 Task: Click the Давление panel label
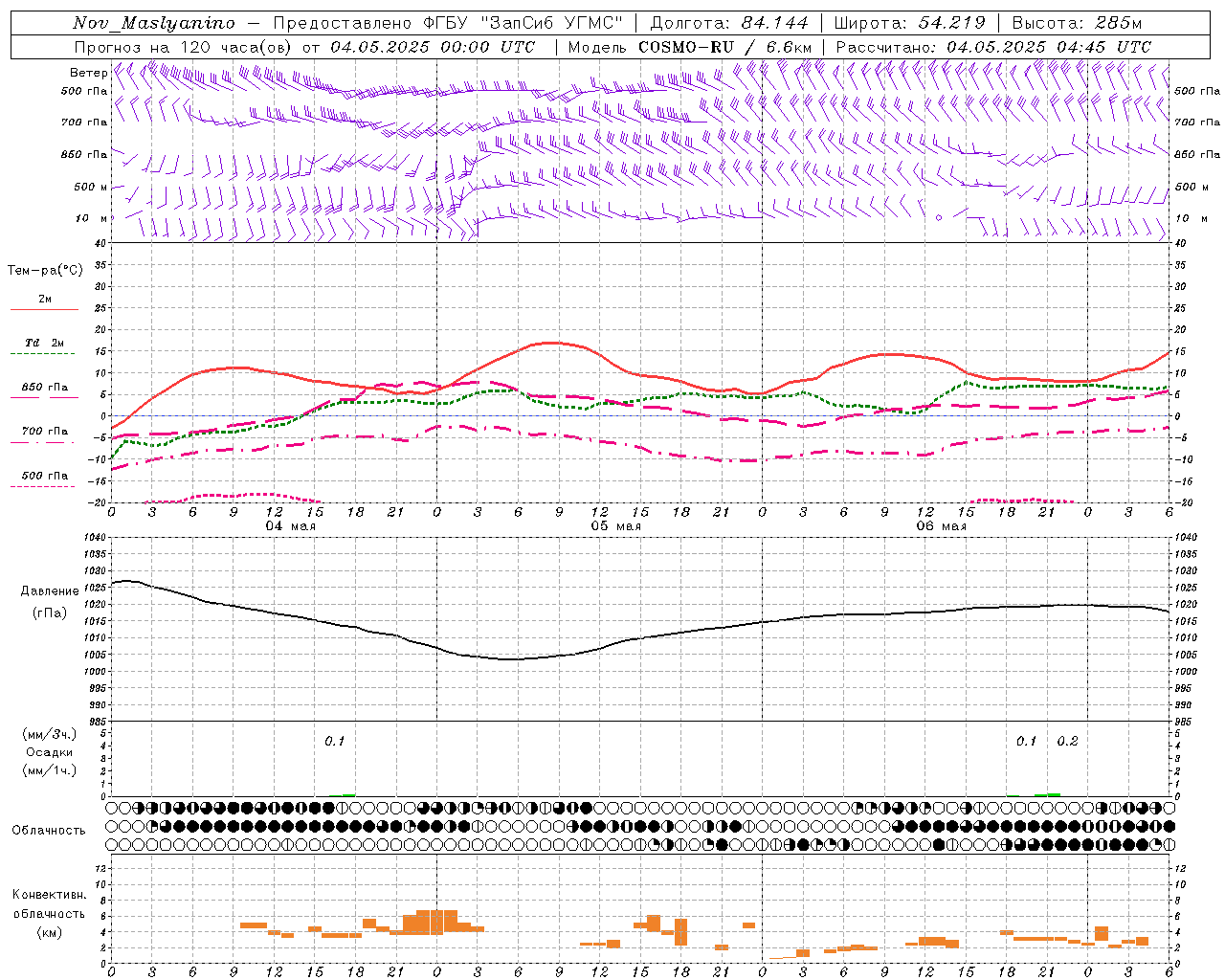click(50, 591)
